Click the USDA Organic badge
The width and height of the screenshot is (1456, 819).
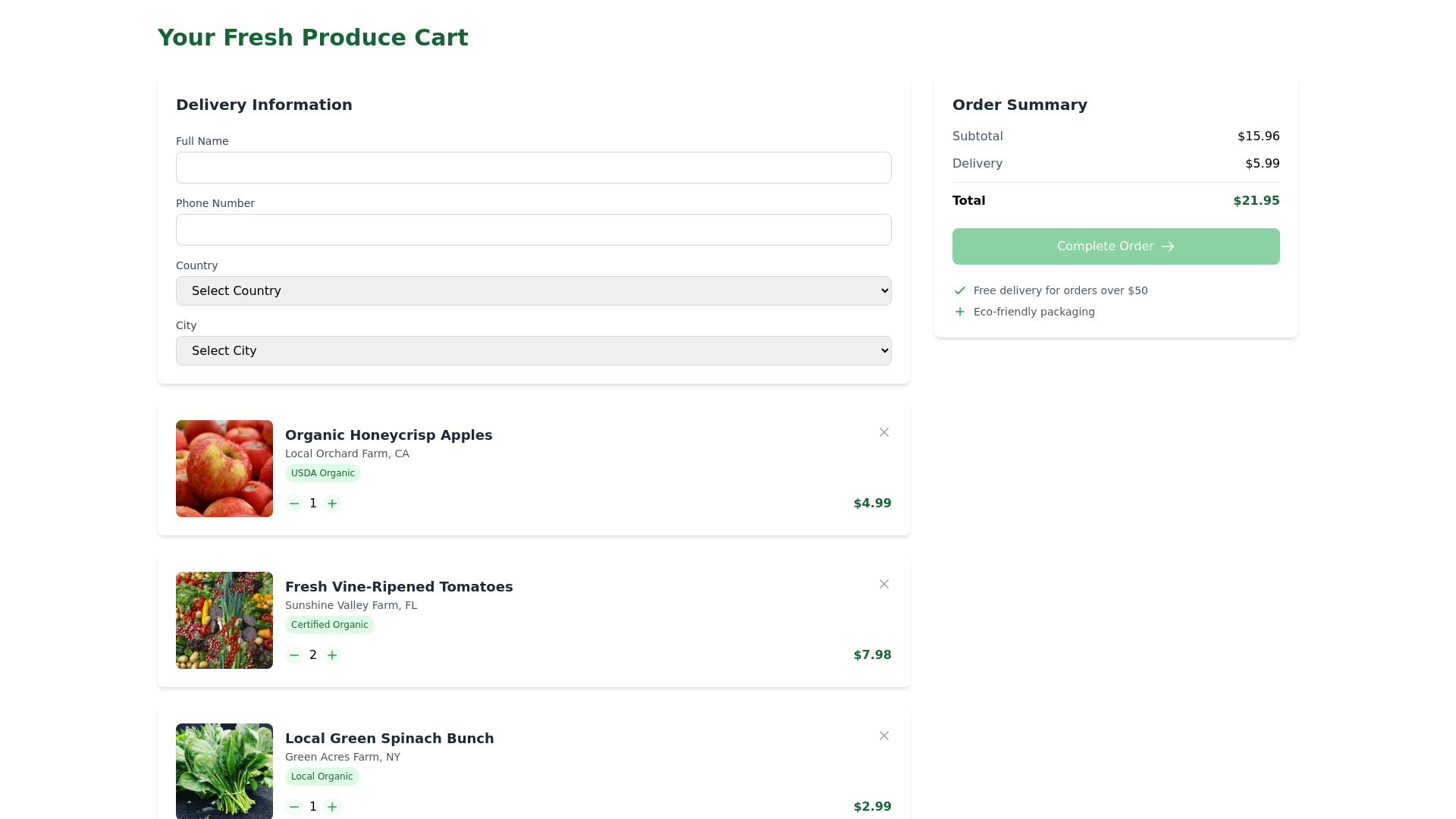[323, 473]
